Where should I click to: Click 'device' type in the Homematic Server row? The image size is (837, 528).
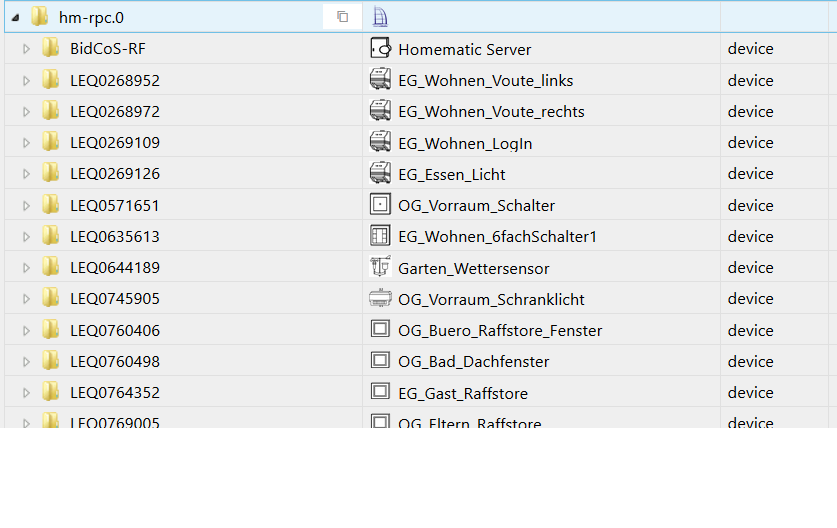[751, 49]
